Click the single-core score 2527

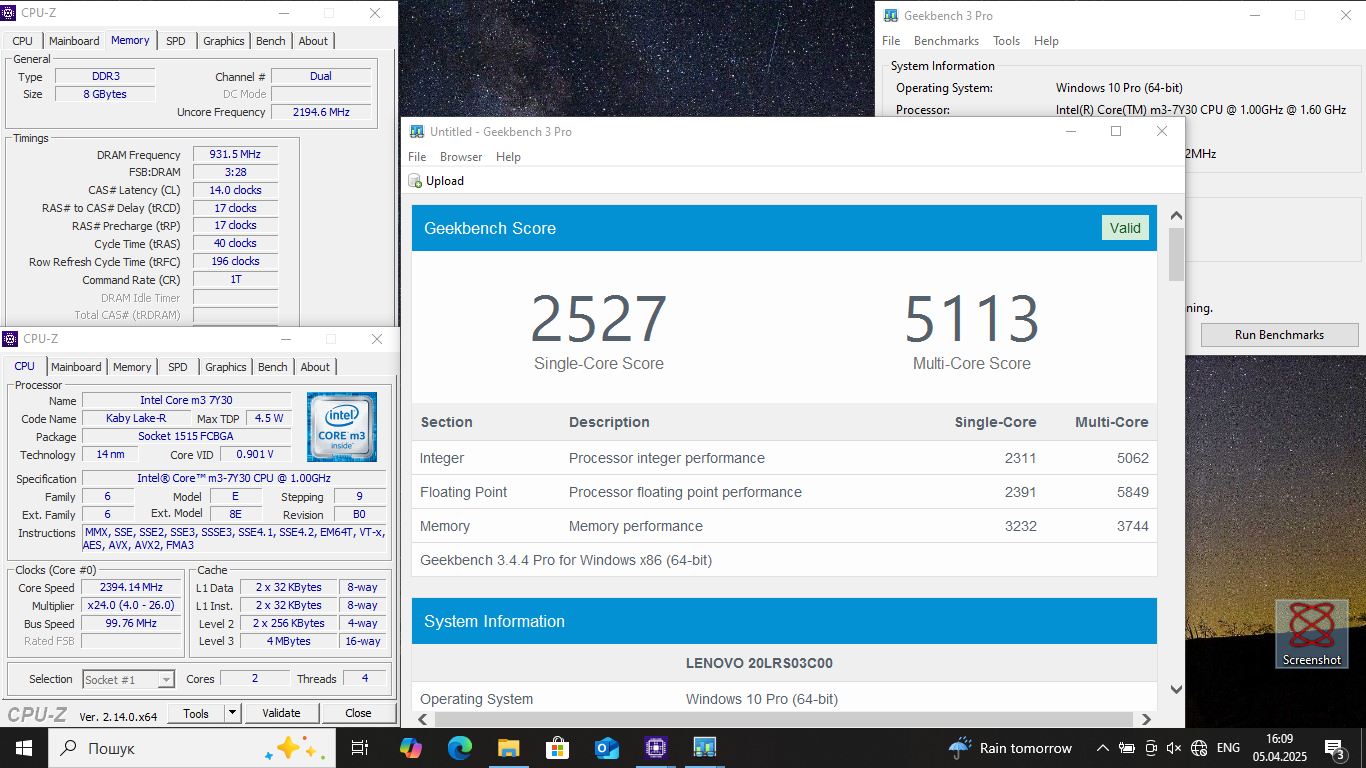(x=598, y=319)
